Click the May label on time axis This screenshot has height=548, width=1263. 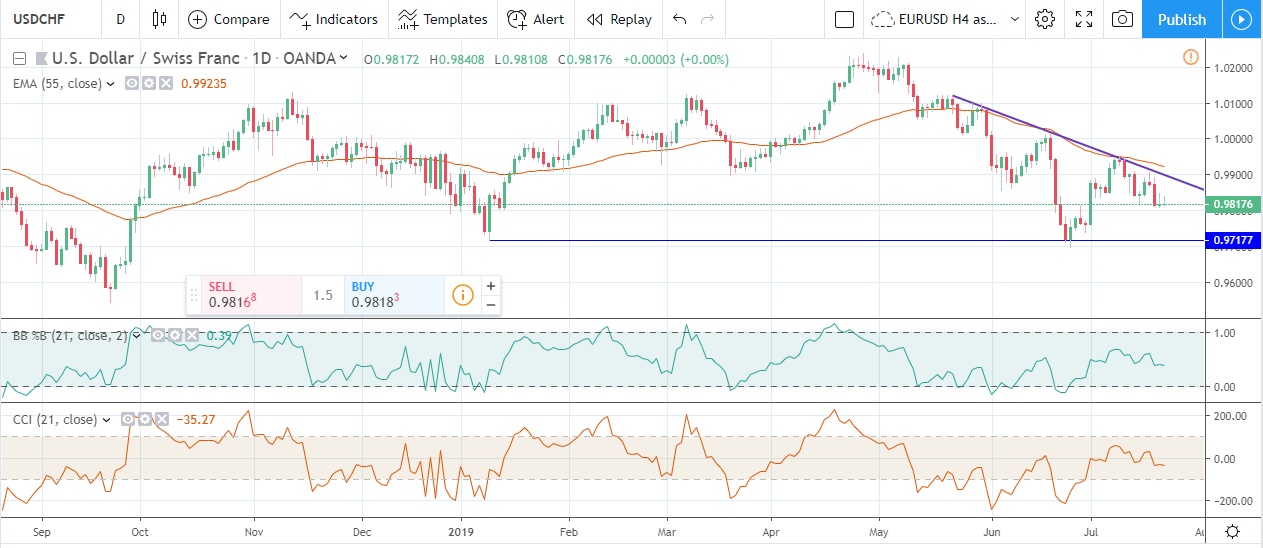tap(880, 531)
